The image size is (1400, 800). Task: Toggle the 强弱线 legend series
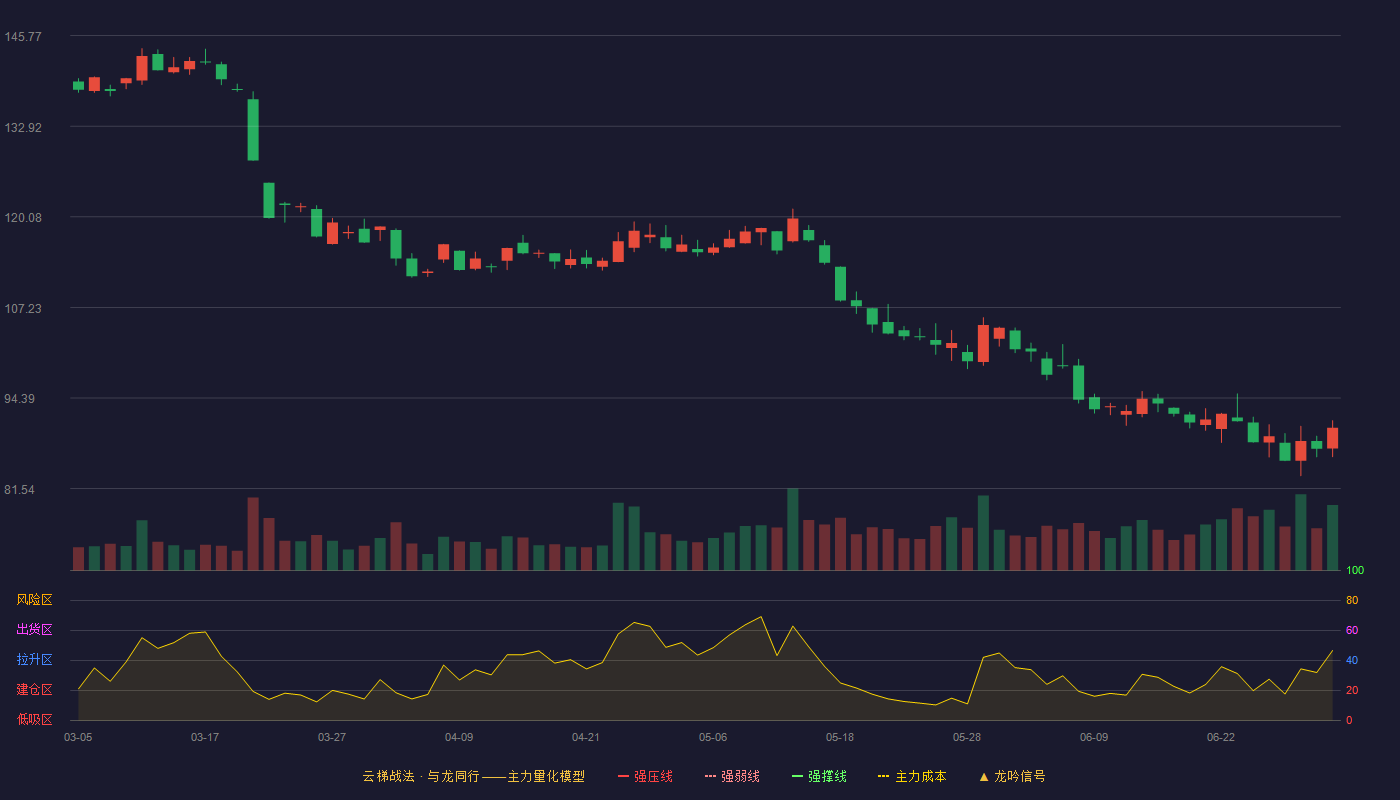tap(732, 776)
